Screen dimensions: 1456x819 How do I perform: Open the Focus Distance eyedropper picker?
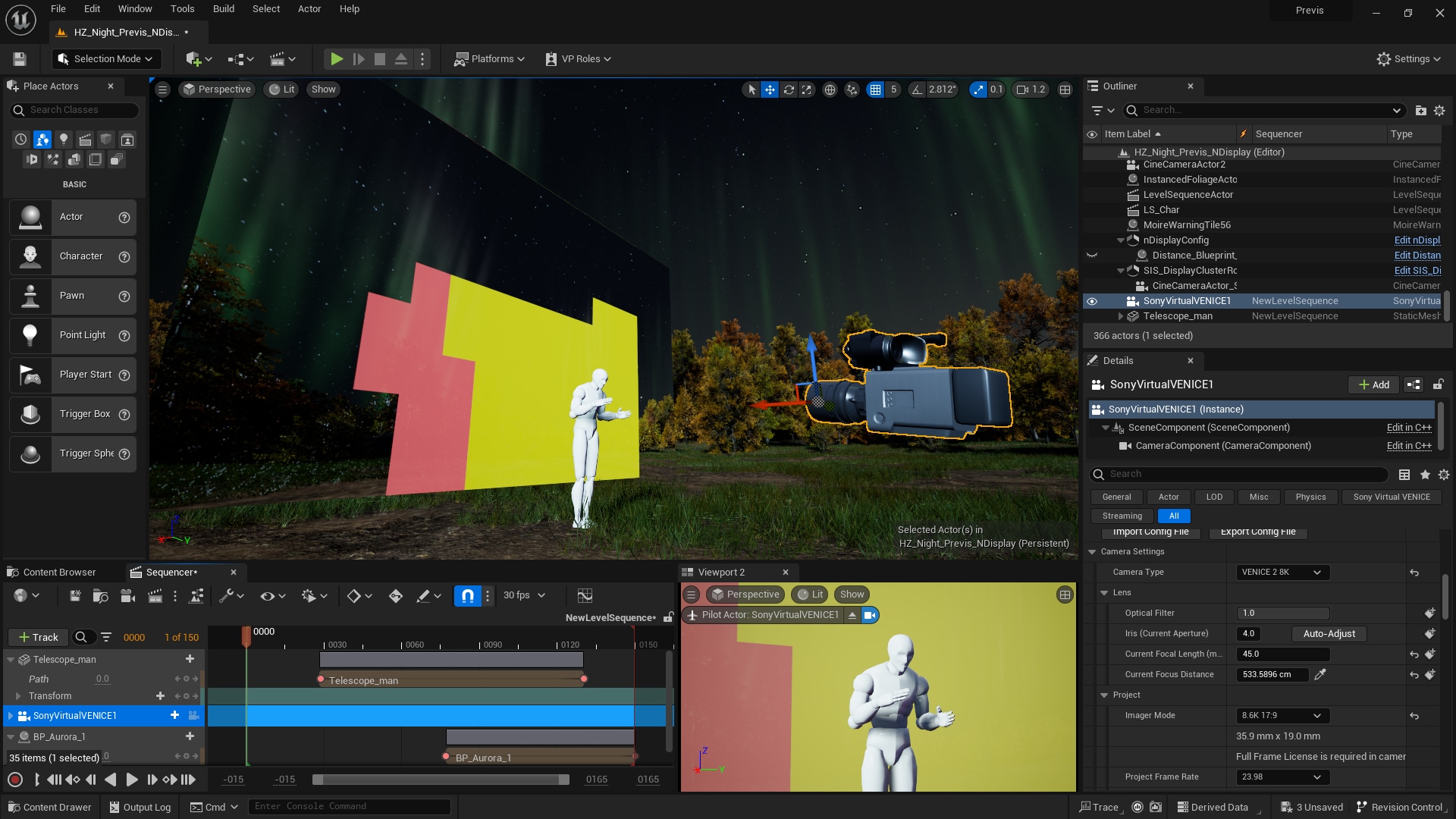pos(1321,674)
